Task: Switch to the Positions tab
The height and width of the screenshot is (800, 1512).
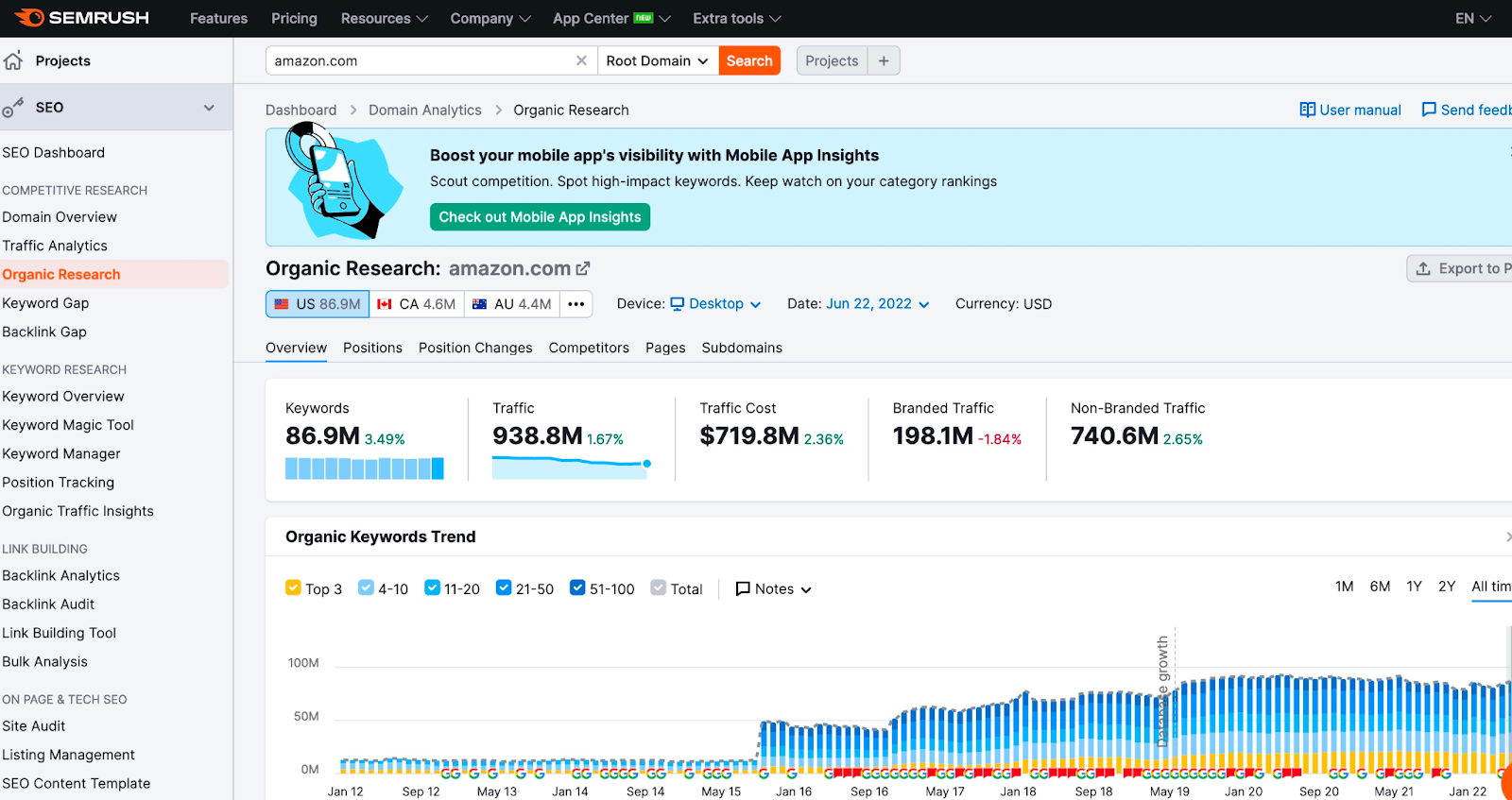Action: coord(372,348)
